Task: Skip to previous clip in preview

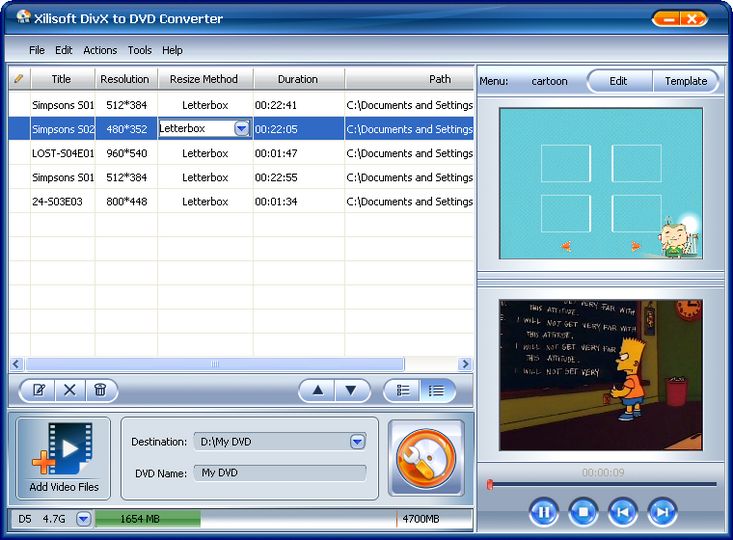Action: pyautogui.click(x=623, y=512)
